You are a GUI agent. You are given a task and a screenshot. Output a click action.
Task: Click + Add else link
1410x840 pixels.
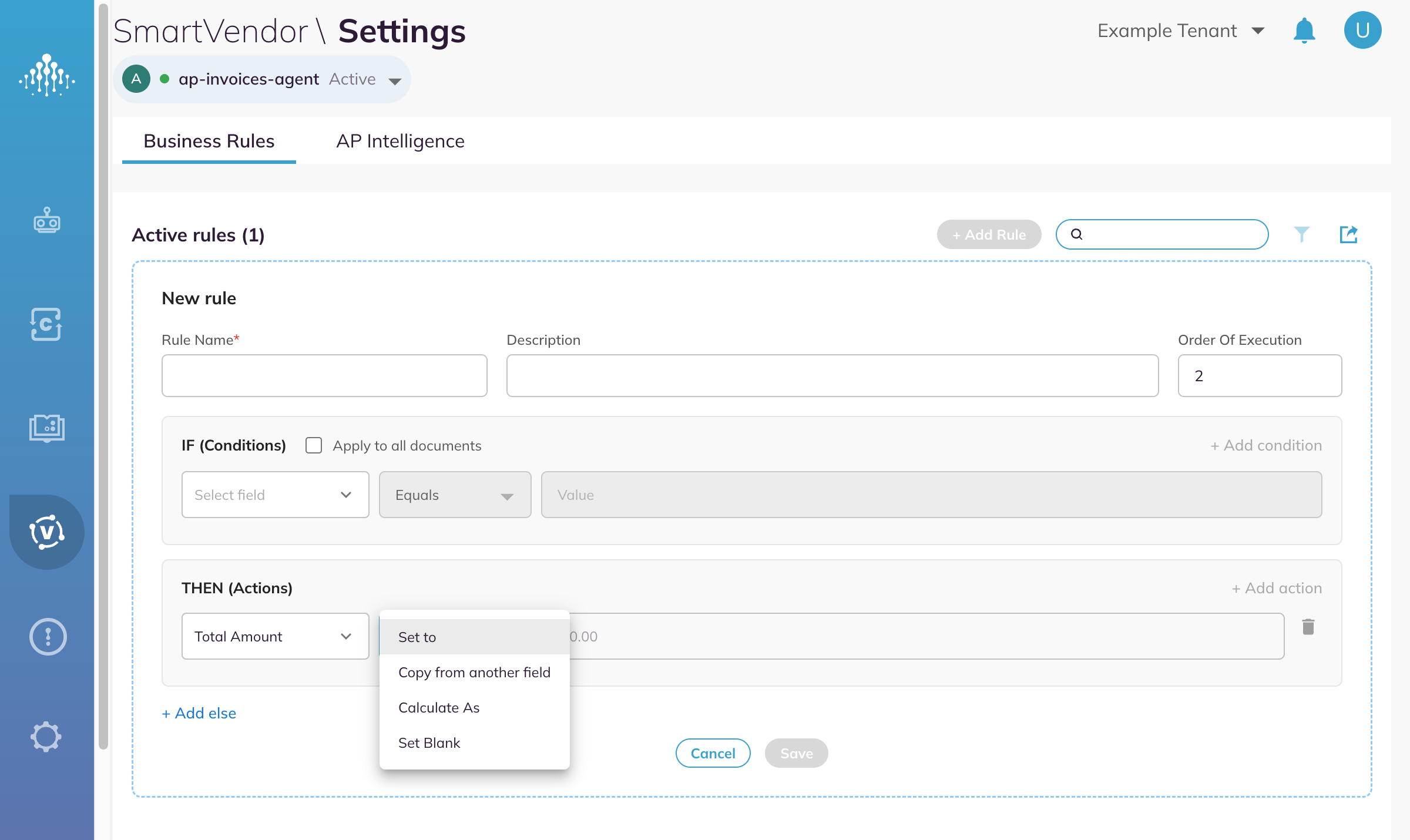tap(199, 713)
